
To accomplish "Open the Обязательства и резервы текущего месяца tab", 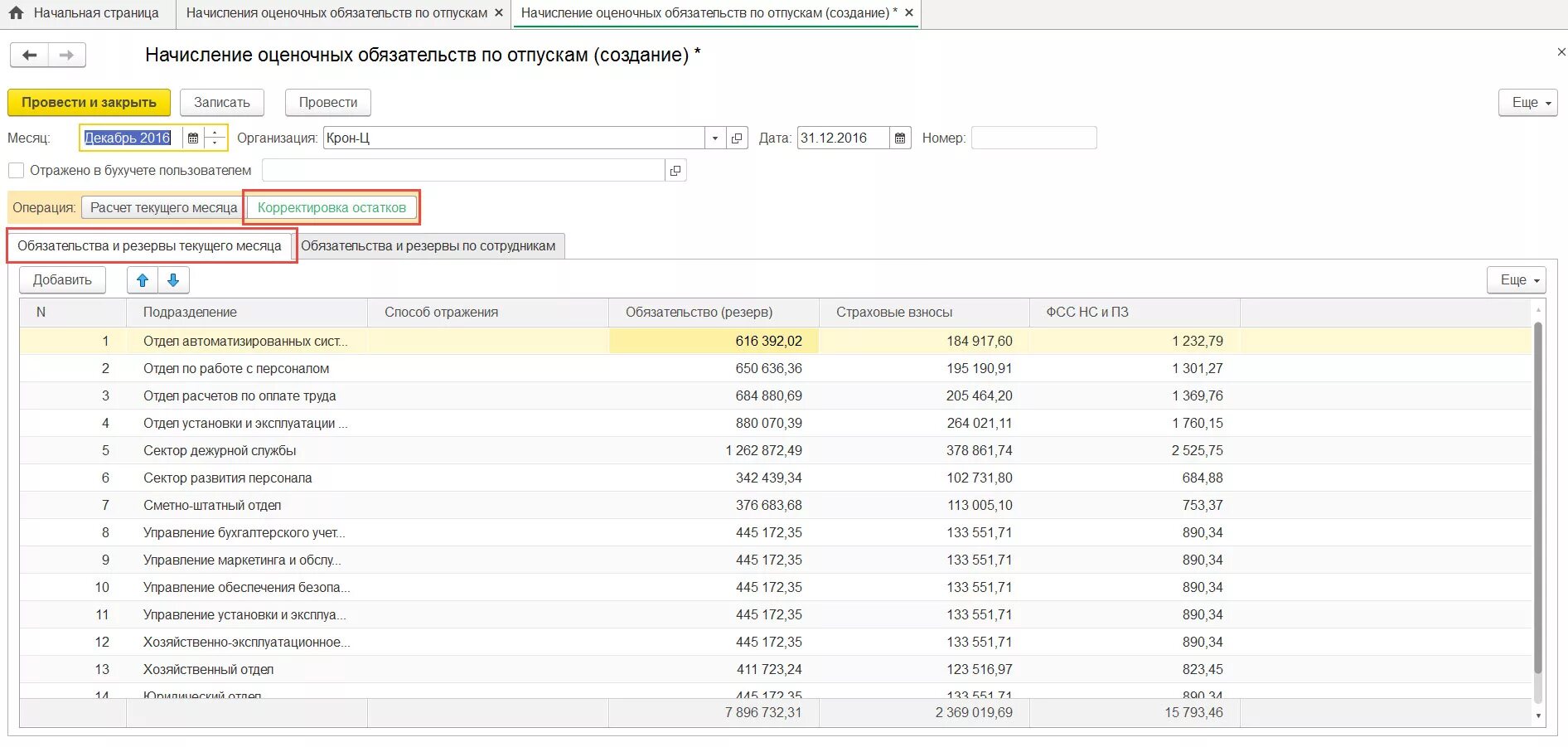I will pyautogui.click(x=149, y=246).
